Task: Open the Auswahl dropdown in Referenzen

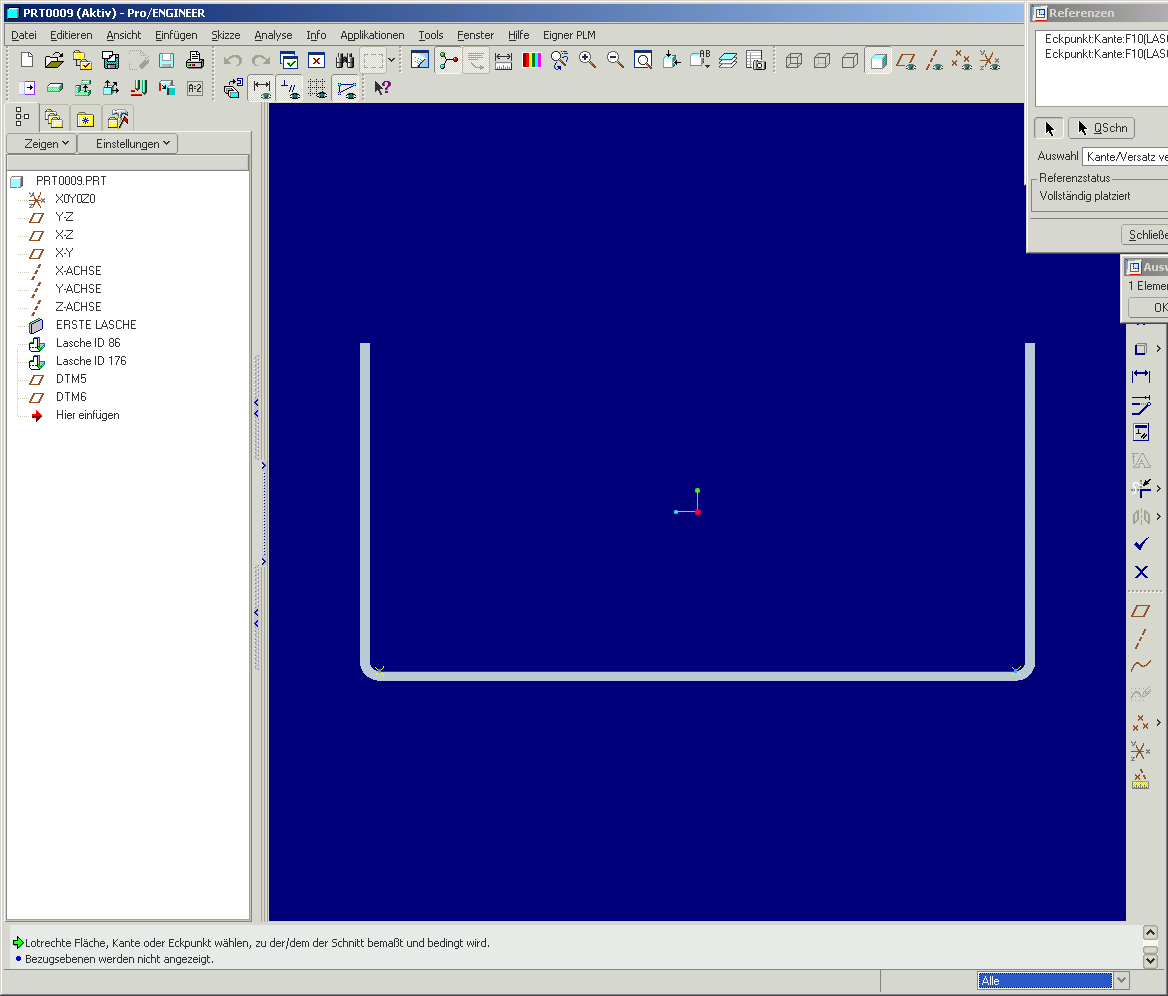Action: click(x=1125, y=156)
